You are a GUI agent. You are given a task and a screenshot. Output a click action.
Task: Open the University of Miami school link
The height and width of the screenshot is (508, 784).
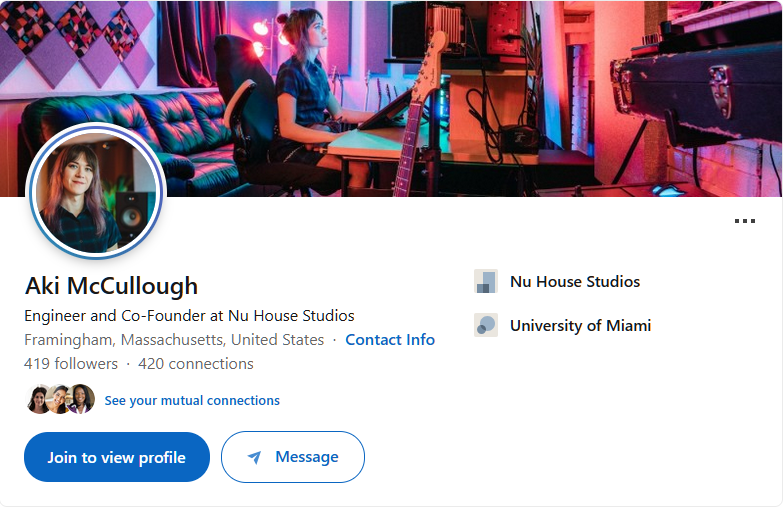click(x=580, y=325)
